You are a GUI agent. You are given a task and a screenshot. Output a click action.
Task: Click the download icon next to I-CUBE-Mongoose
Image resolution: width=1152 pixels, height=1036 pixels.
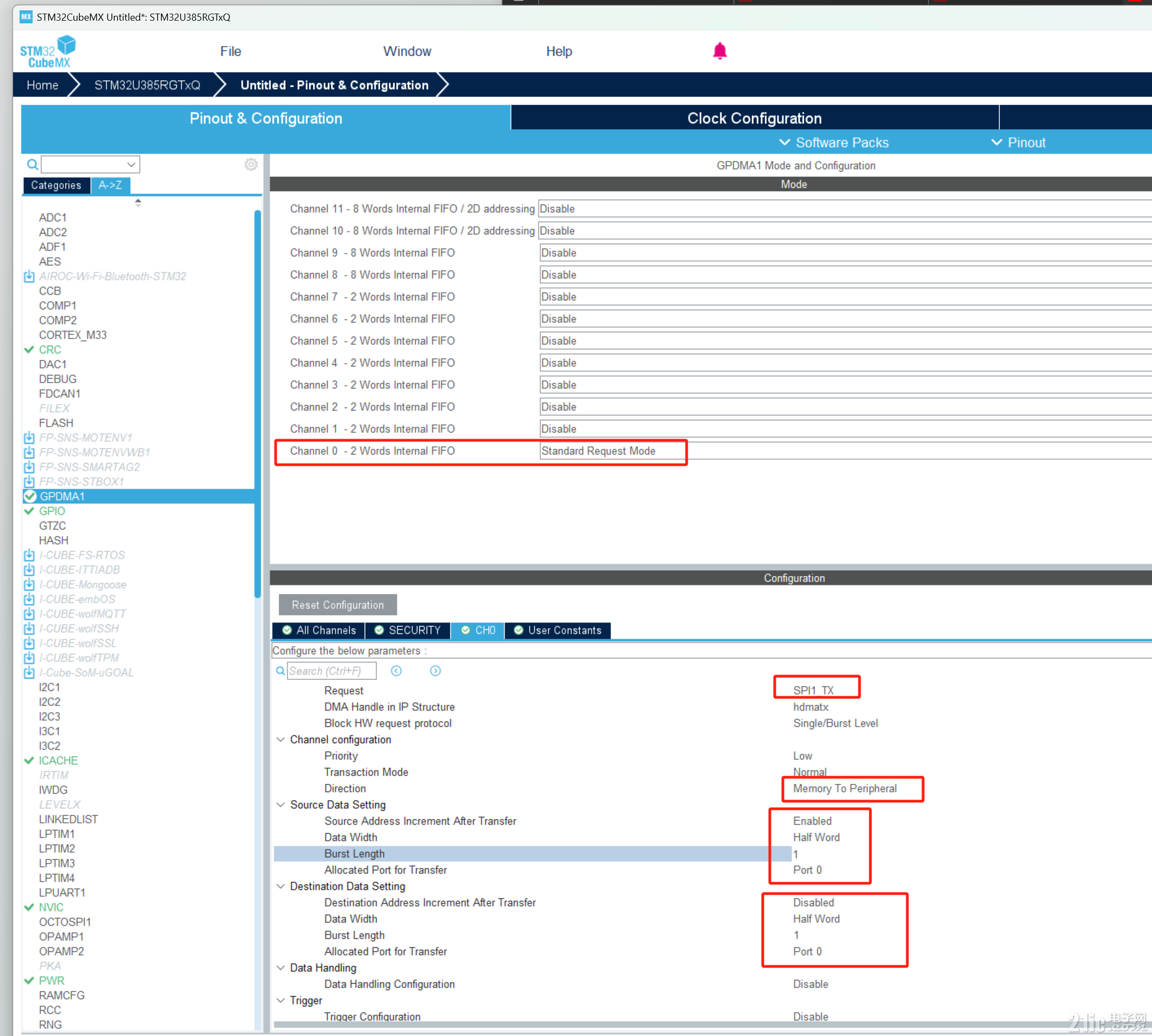[x=29, y=585]
